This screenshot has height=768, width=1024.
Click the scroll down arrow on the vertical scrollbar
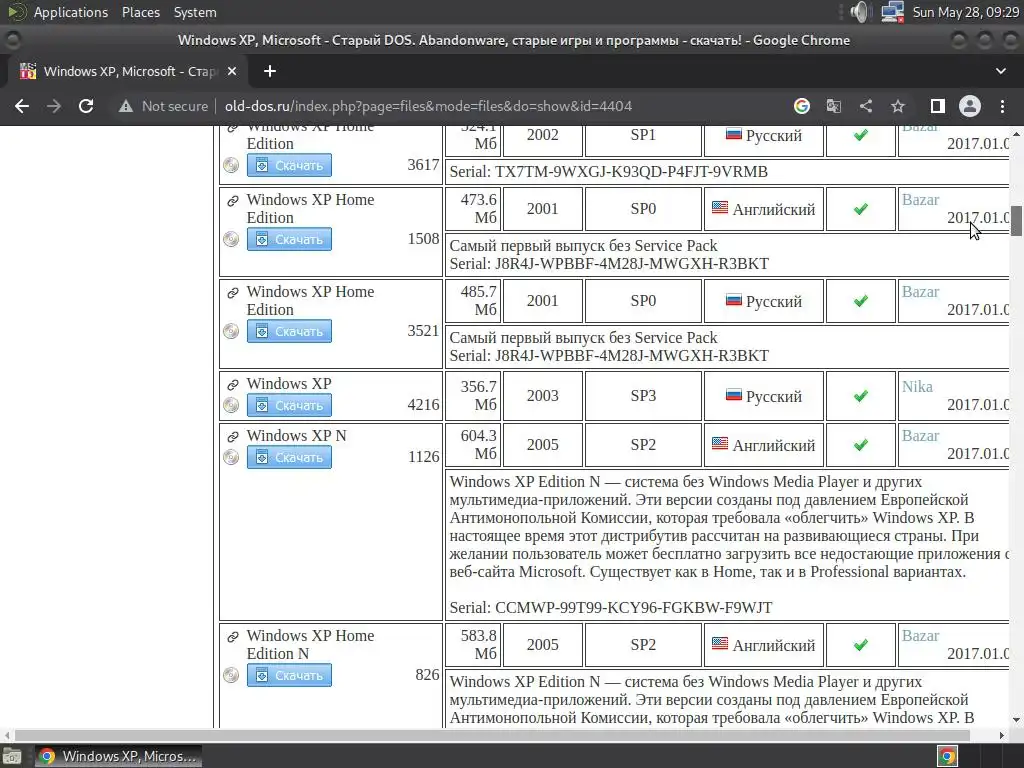pos(1016,720)
